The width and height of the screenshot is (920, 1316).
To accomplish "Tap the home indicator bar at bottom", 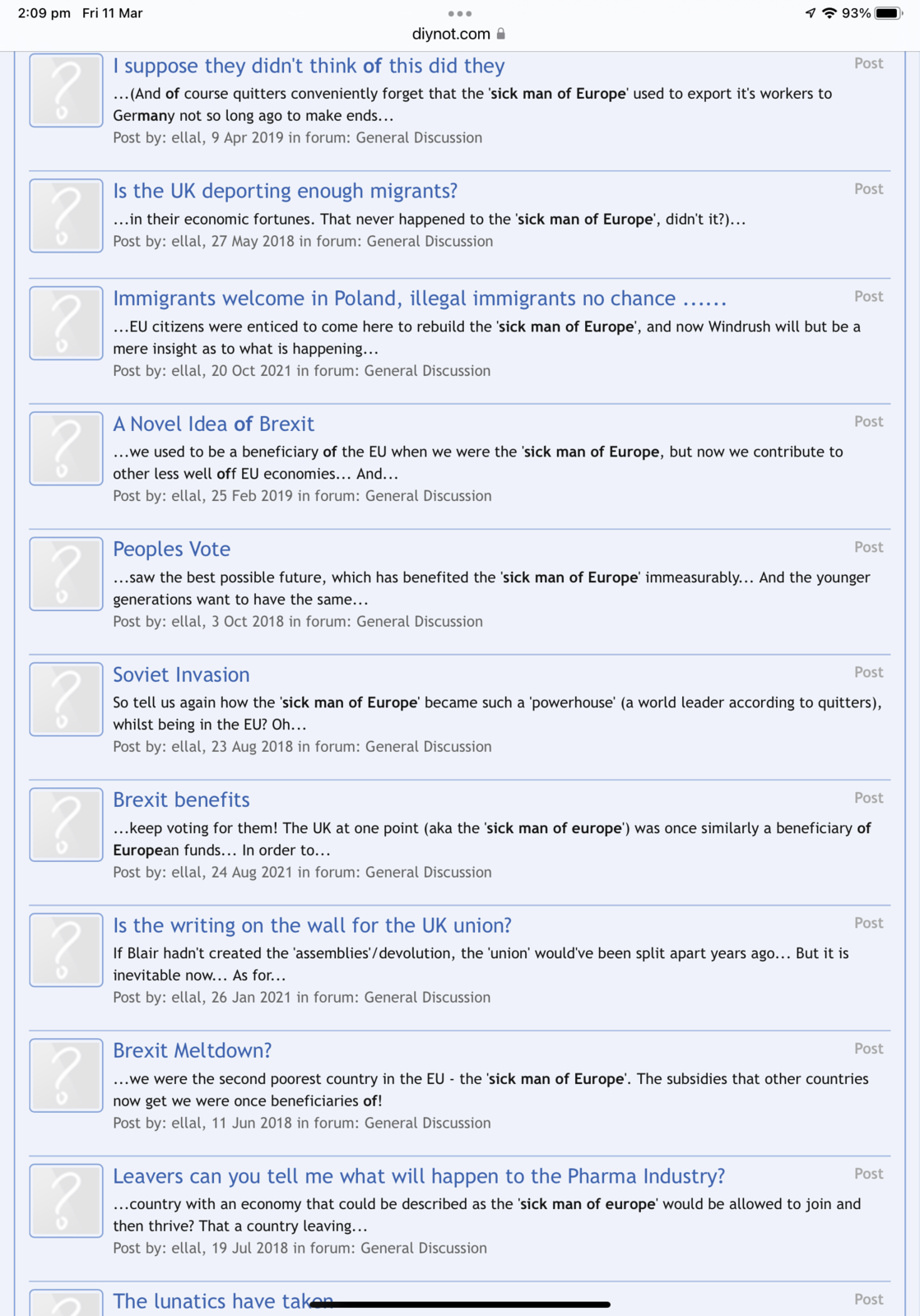I will click(460, 1304).
